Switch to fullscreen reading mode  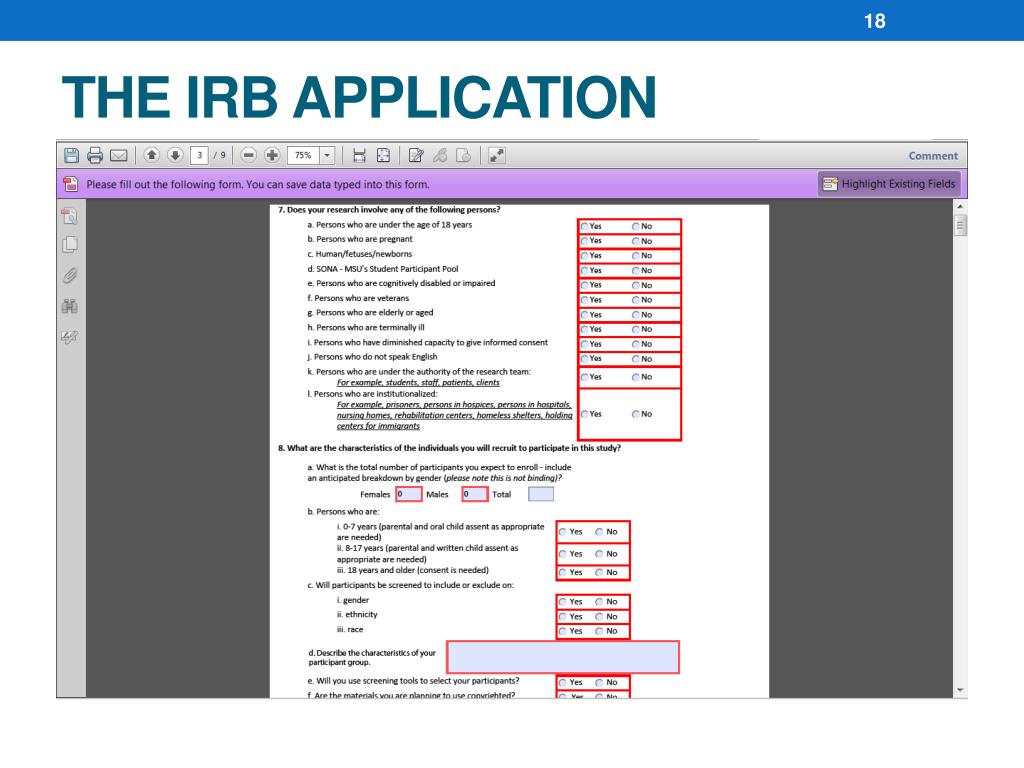pos(498,155)
